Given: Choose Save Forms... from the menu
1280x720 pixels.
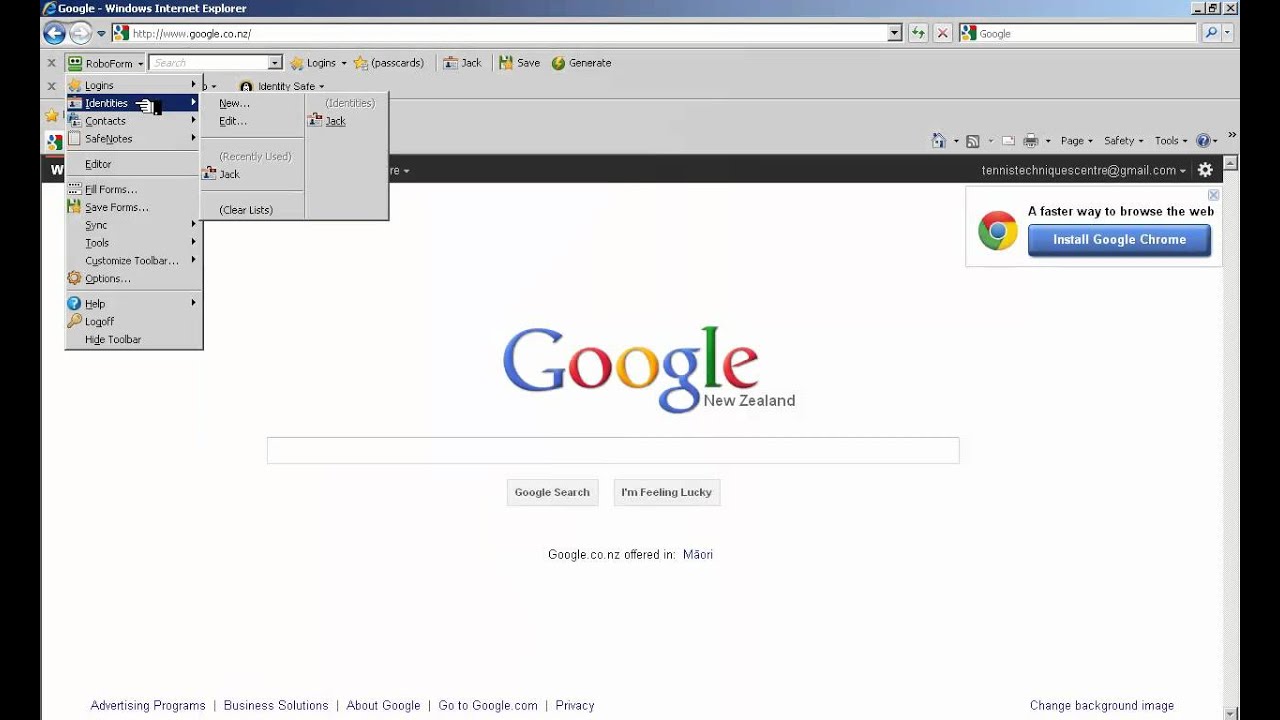Looking at the screenshot, I should click(x=134, y=207).
